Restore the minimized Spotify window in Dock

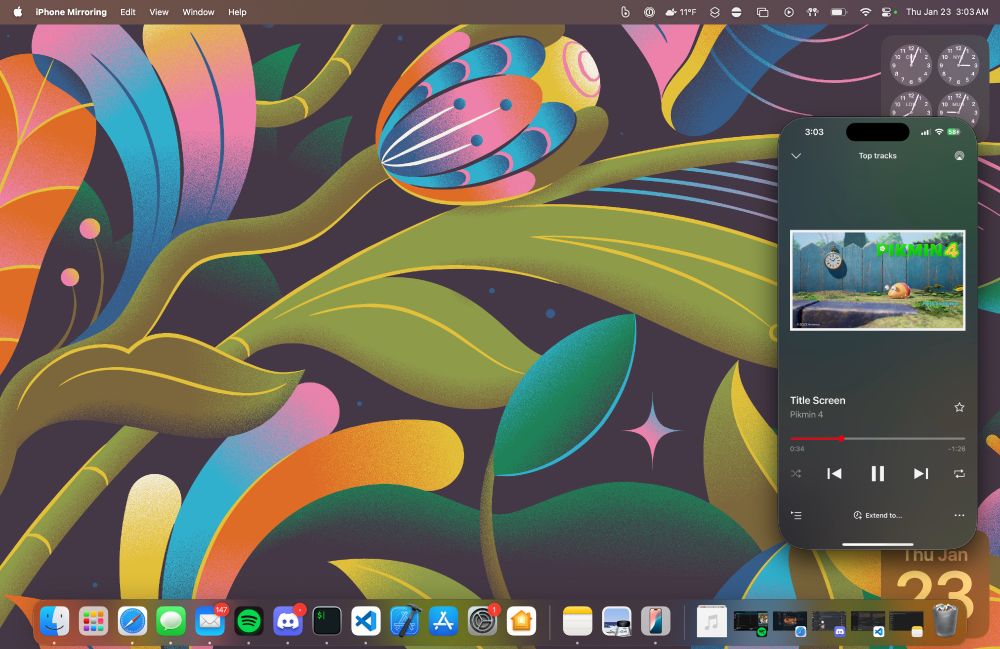click(x=751, y=623)
